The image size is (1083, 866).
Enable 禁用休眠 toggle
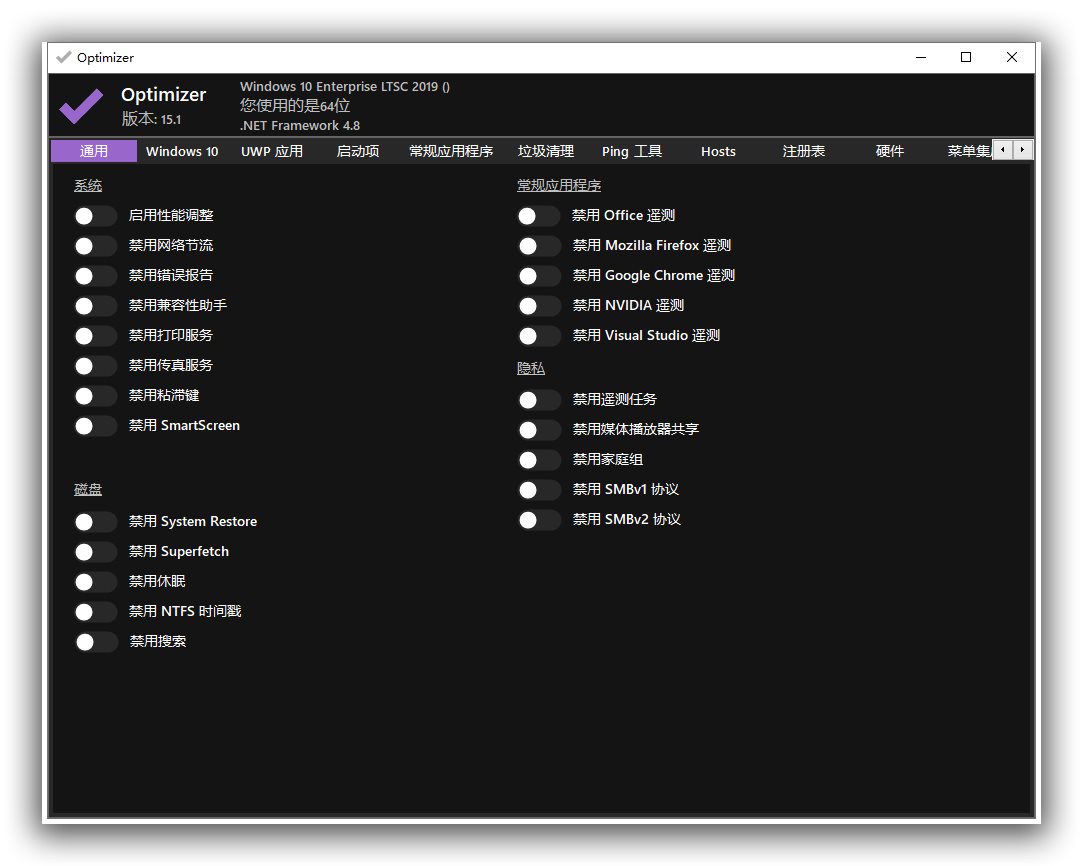(95, 582)
